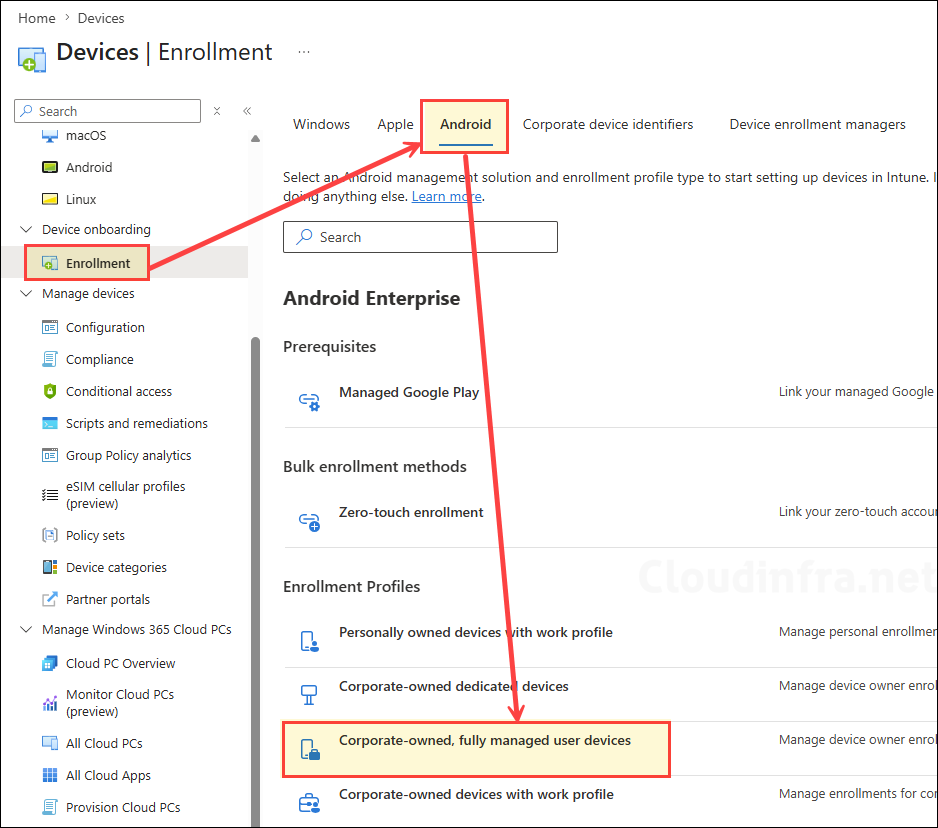
Task: Open Corporate-owned dedicated devices profile
Action: (453, 686)
